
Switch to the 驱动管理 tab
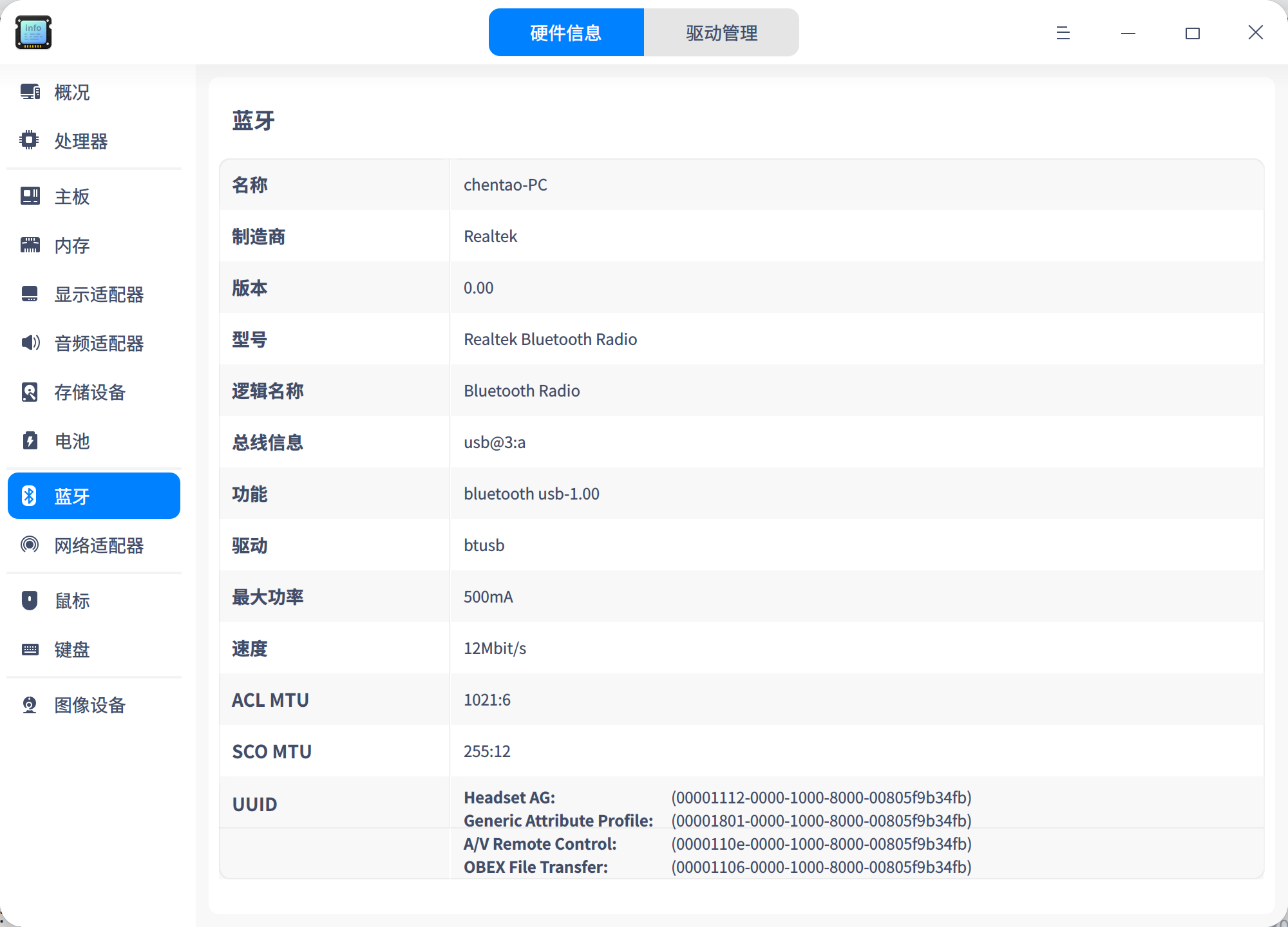click(721, 32)
